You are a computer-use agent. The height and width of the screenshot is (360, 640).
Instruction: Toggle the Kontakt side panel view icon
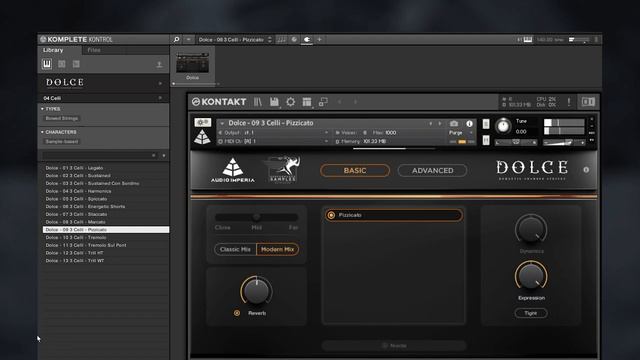coord(588,102)
